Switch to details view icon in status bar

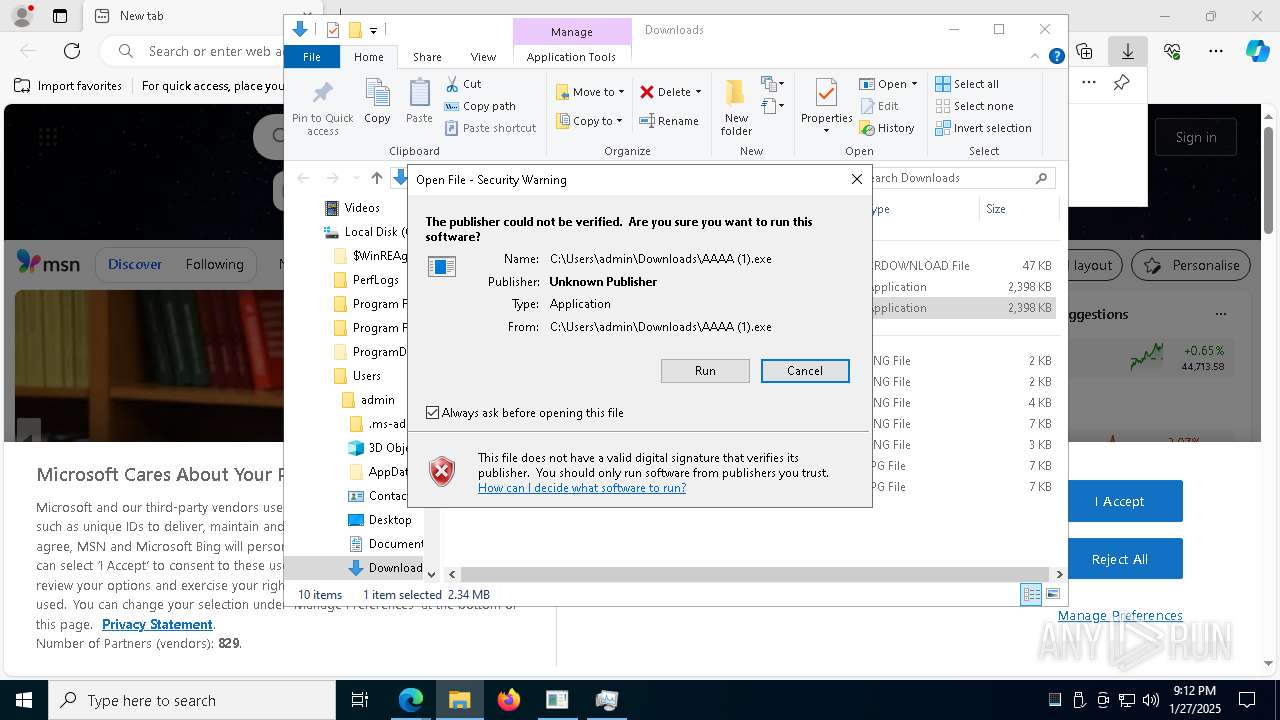pos(1031,594)
